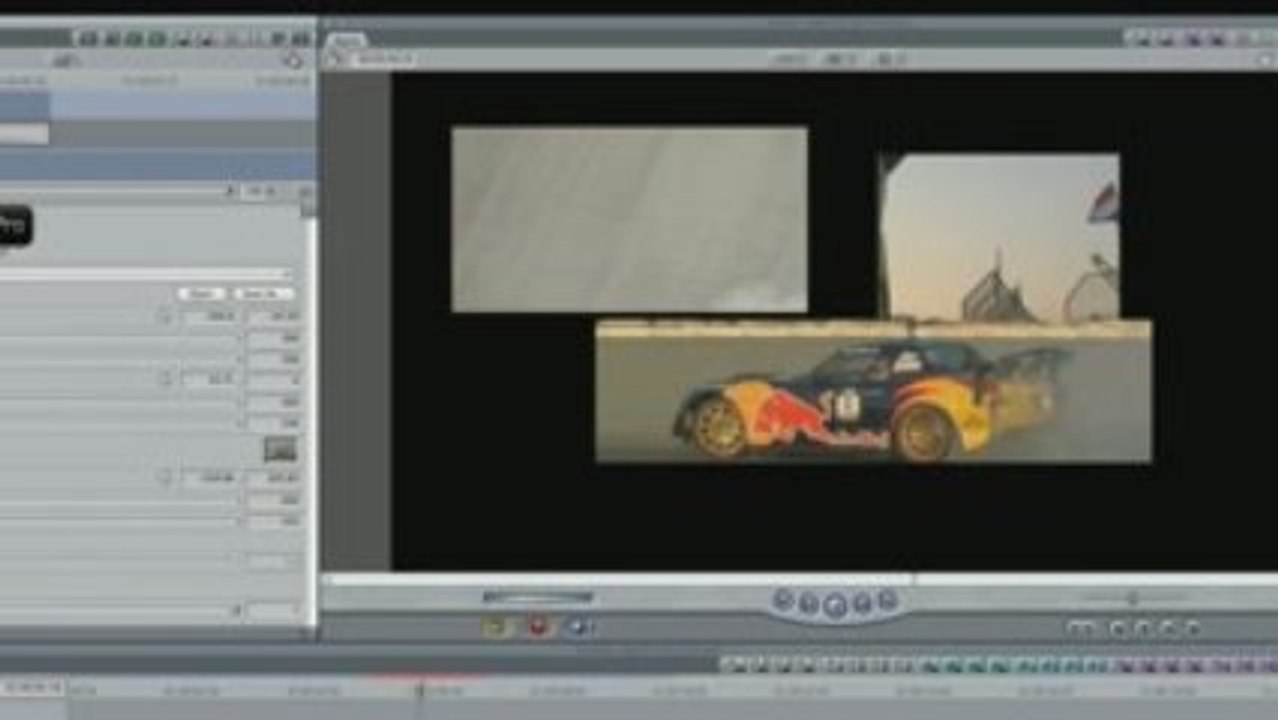Viewport: 1278px width, 720px height.
Task: Click the timecode field at Canvas top-left
Action: 385,60
